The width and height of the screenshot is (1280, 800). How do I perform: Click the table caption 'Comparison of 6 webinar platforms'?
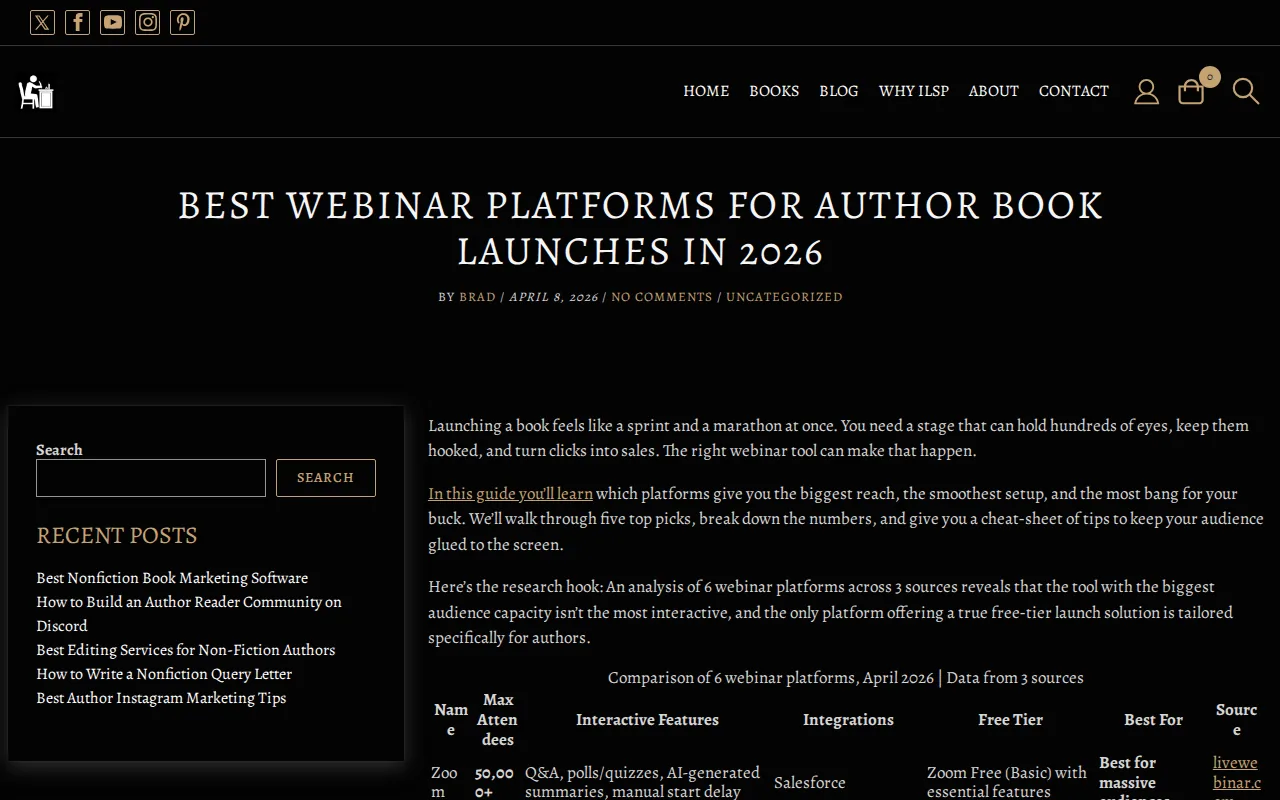pos(845,678)
